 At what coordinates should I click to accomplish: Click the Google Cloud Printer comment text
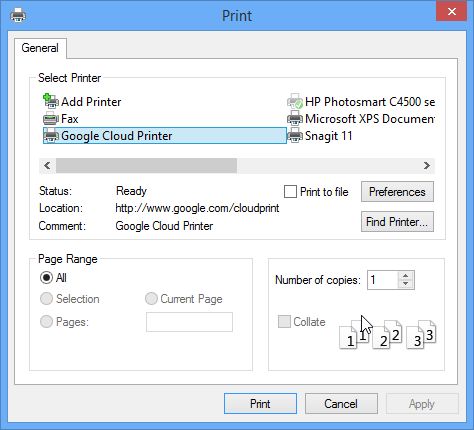164,226
